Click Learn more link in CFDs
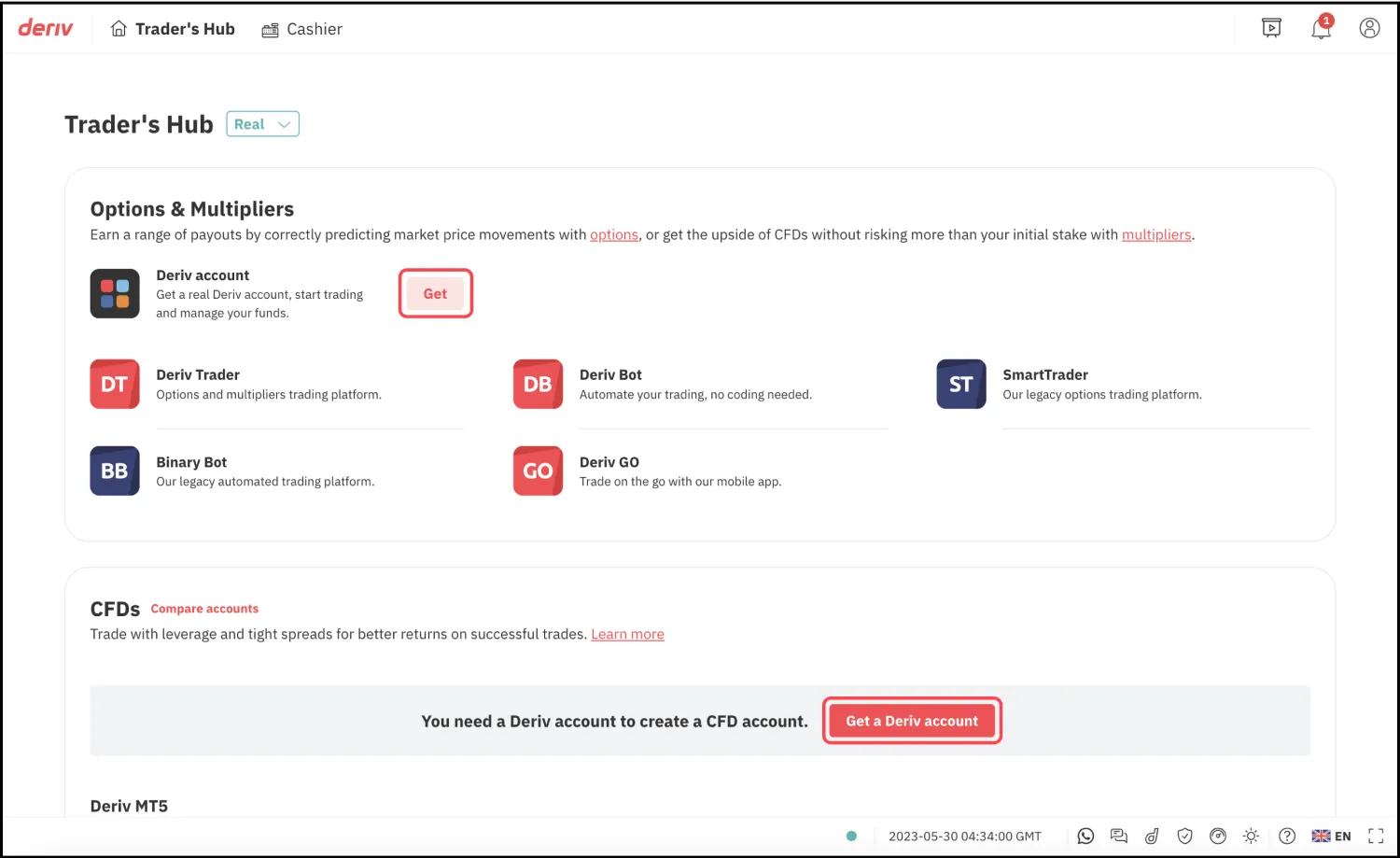 627,634
